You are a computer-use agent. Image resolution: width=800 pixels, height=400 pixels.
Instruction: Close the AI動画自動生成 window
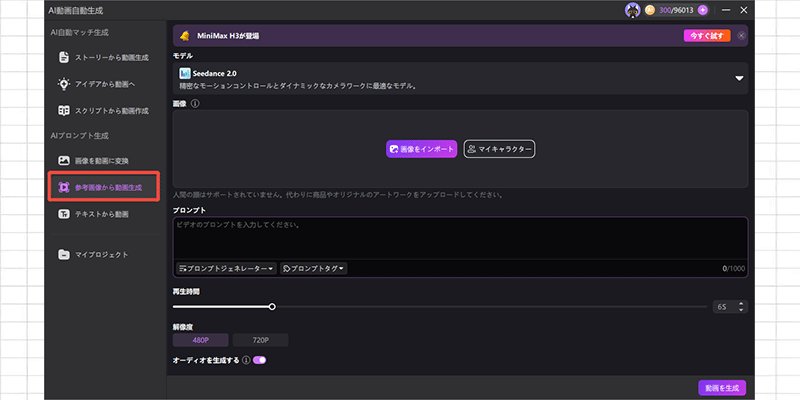744,10
